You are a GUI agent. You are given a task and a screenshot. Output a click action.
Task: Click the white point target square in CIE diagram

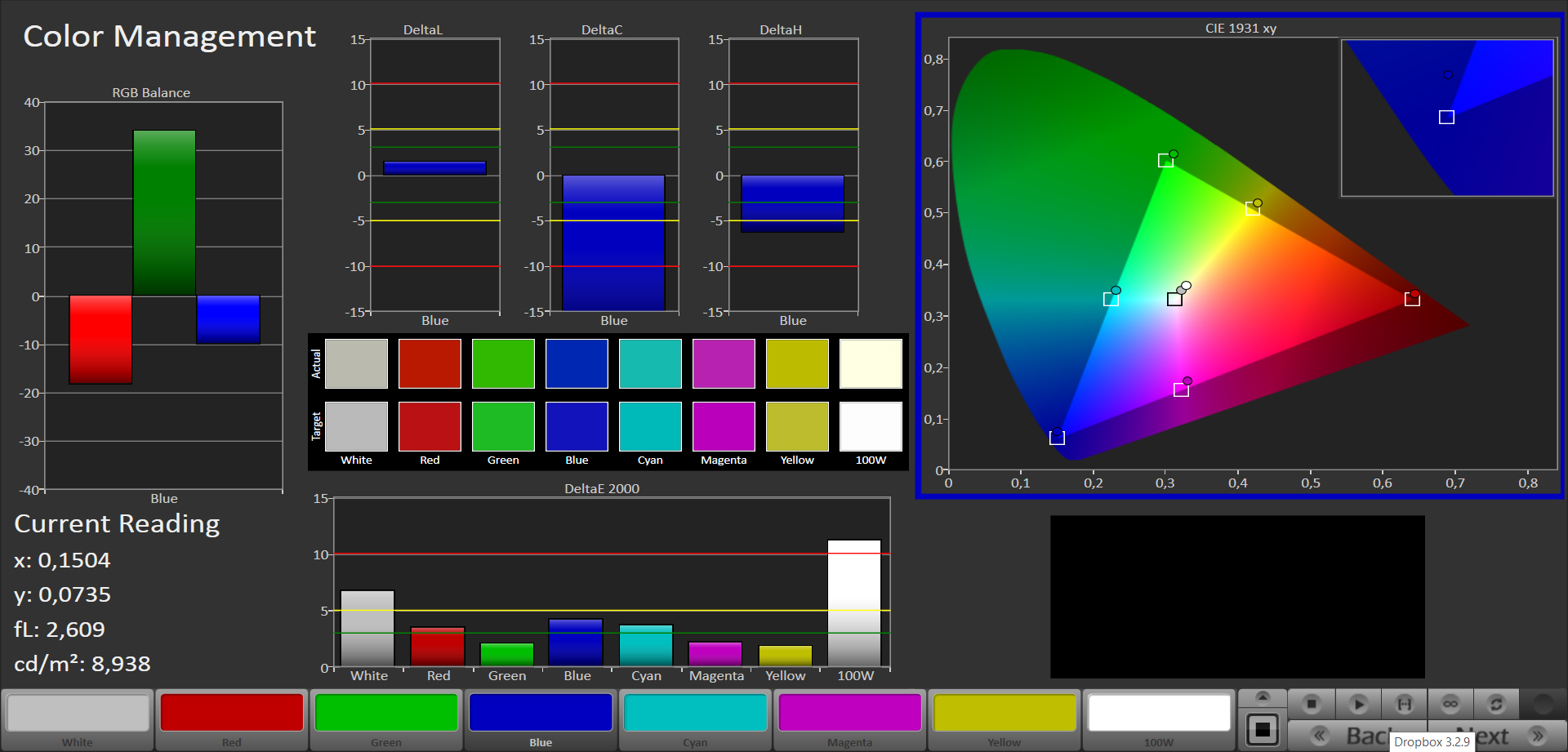[x=1174, y=300]
